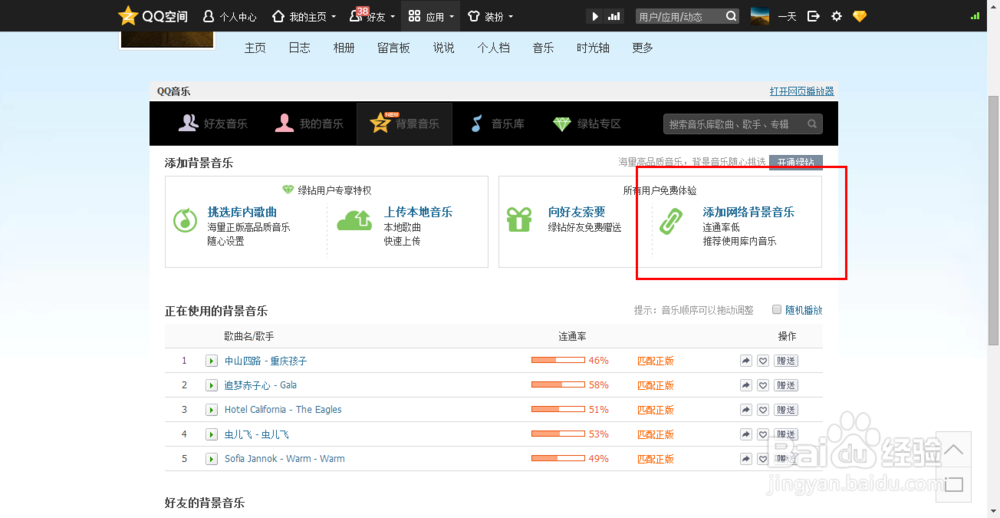The width and height of the screenshot is (1000, 518).
Task: Click the logout arrow icon in the top bar
Action: tap(813, 16)
